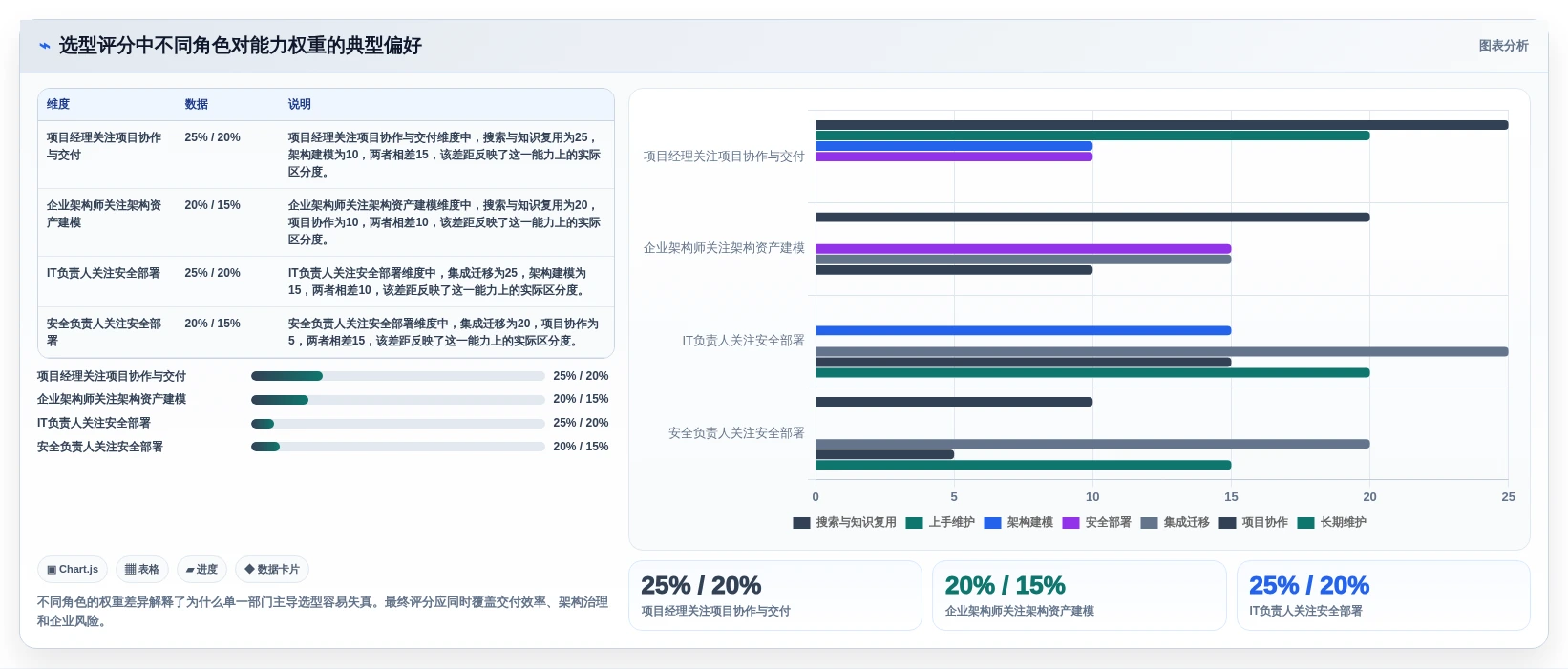Select the 表格 tag chip
Screen dimensions: 1568x669
coord(142,570)
